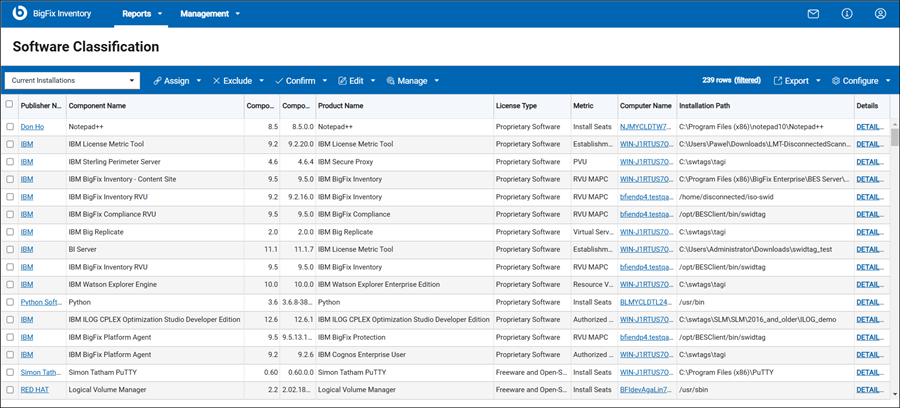Open the Don Ho publisher link
This screenshot has height=408, width=900.
point(32,127)
